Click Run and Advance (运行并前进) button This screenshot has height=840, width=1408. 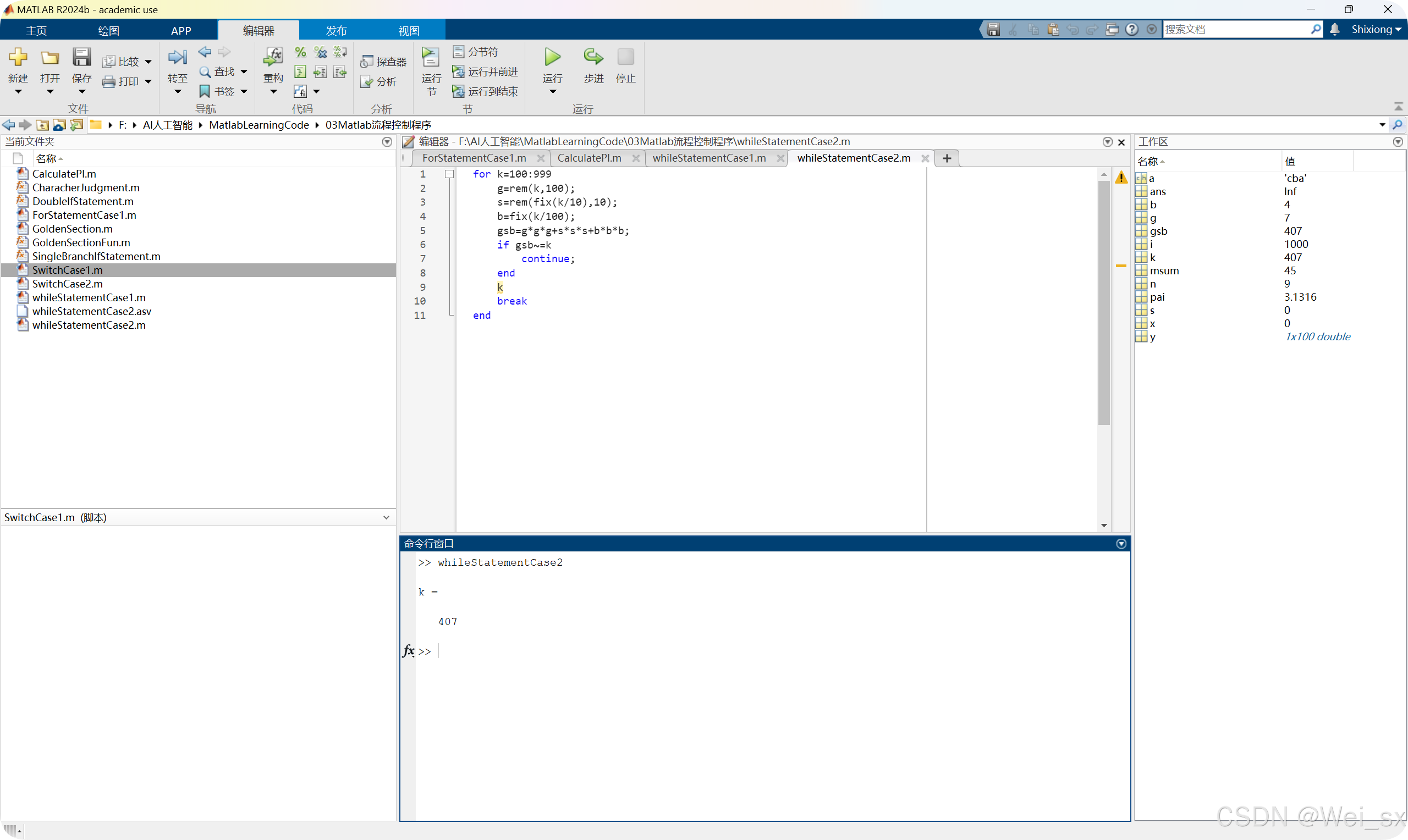pos(485,72)
